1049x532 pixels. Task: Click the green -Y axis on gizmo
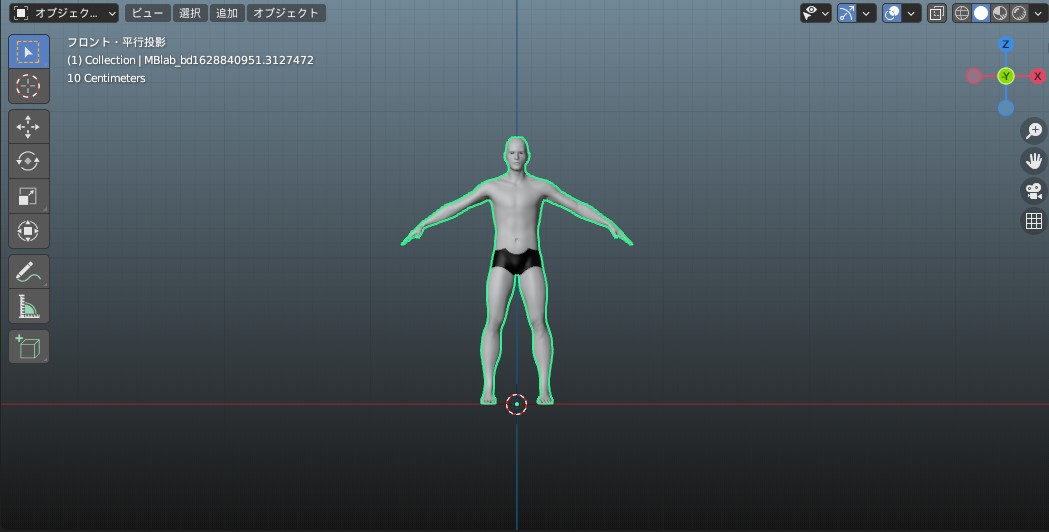coord(1006,76)
